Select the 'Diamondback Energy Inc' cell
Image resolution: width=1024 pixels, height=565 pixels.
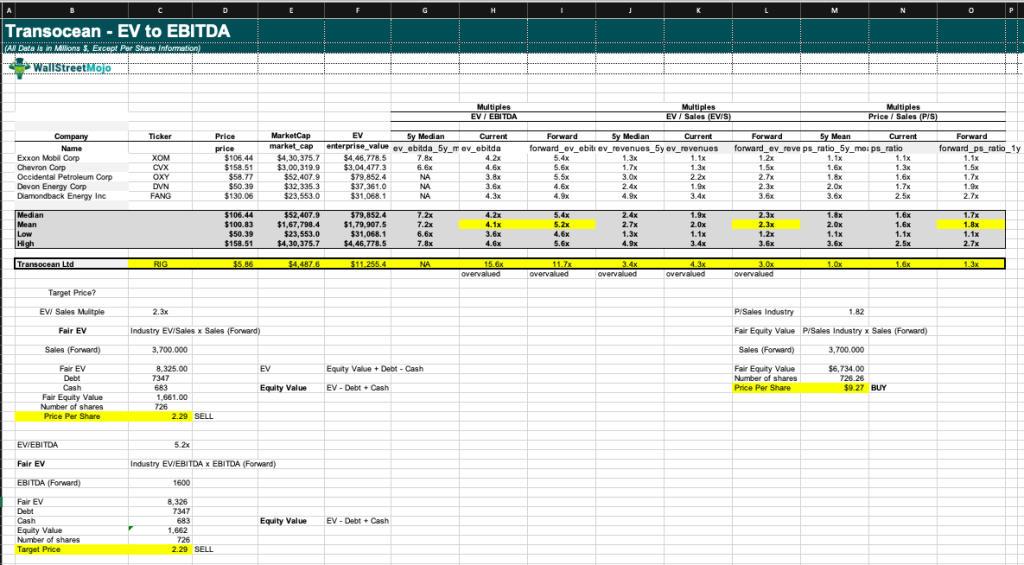pos(72,196)
